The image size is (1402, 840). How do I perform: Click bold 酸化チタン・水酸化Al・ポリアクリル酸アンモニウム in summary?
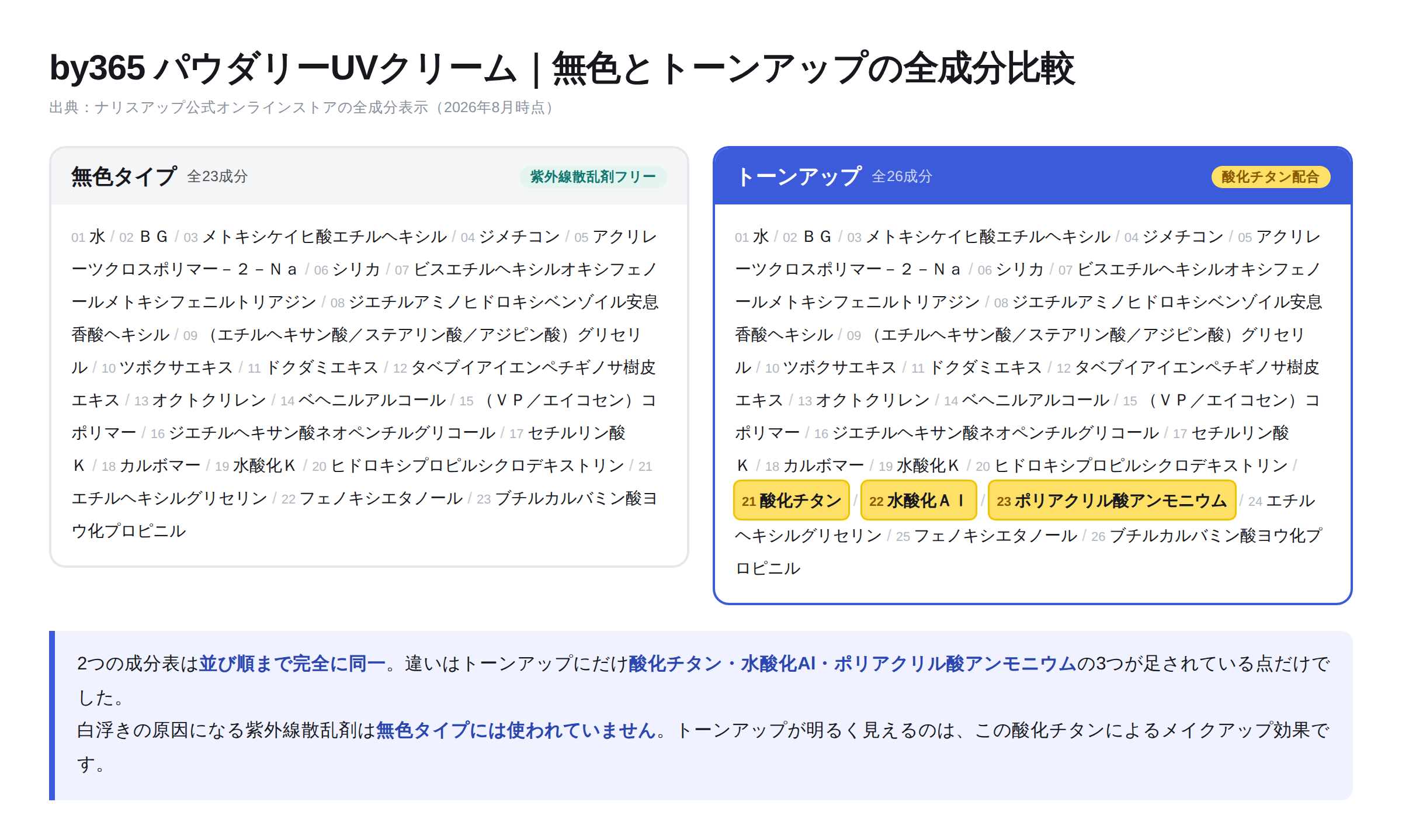click(852, 664)
